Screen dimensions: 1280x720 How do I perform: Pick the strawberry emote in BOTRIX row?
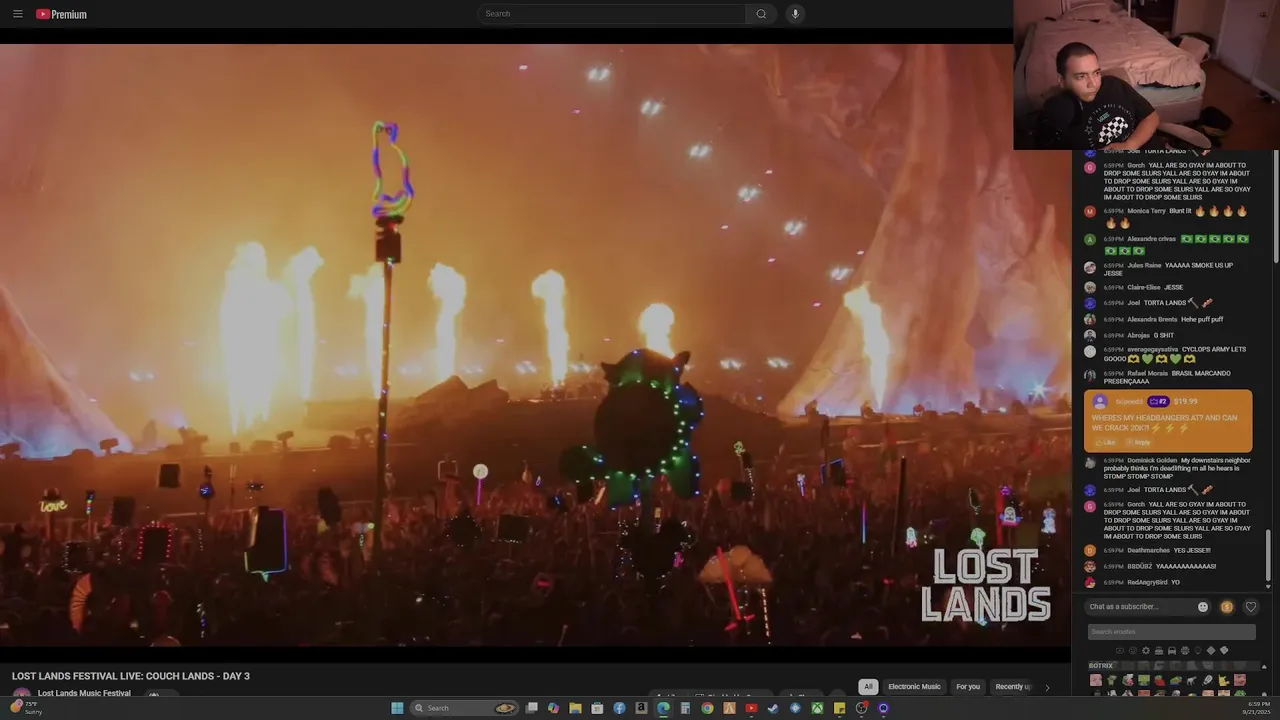point(1159,681)
